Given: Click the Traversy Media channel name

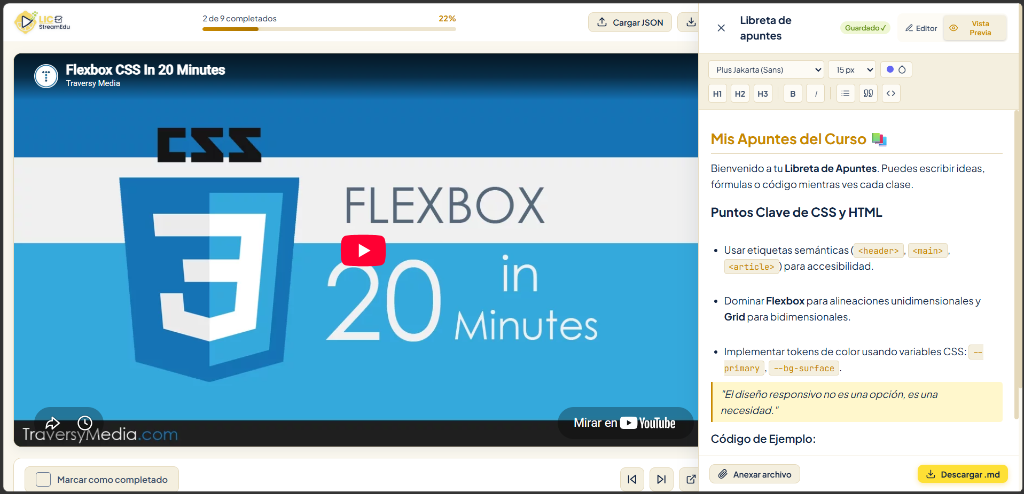Looking at the screenshot, I should click(x=93, y=84).
